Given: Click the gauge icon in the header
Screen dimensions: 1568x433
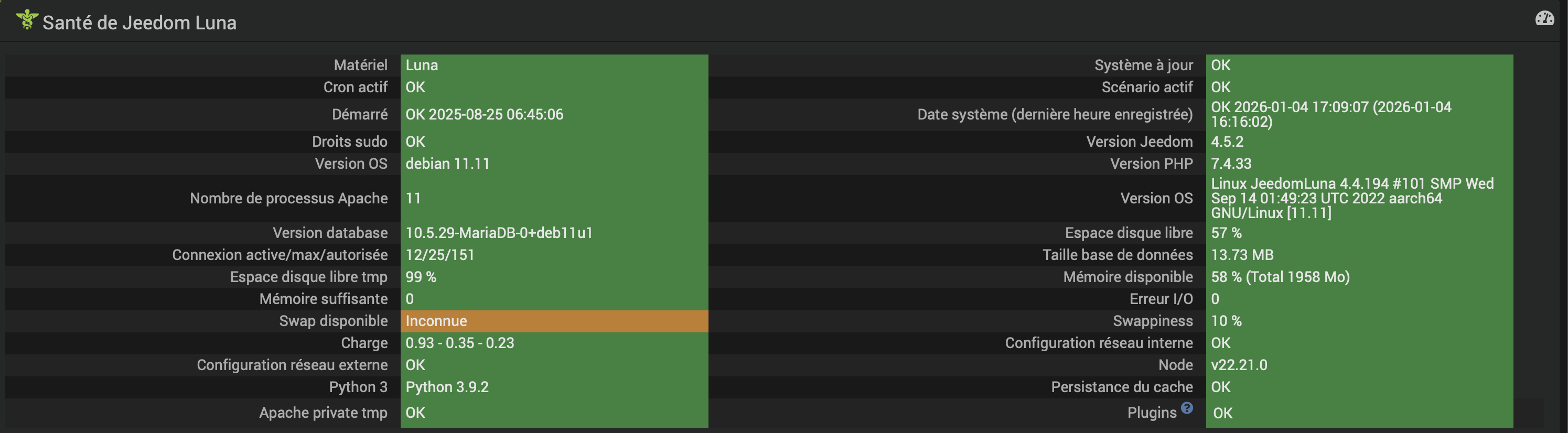Looking at the screenshot, I should [x=1544, y=19].
